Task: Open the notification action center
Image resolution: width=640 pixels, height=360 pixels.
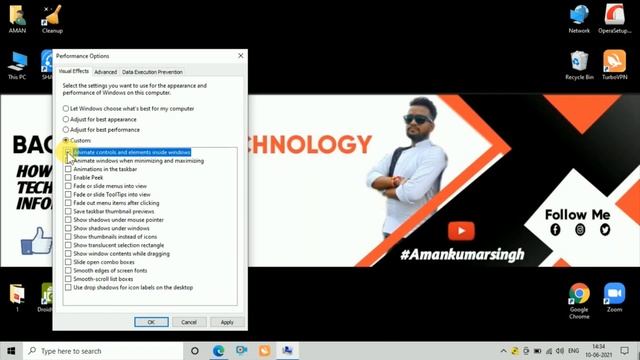Action: pyautogui.click(x=624, y=351)
